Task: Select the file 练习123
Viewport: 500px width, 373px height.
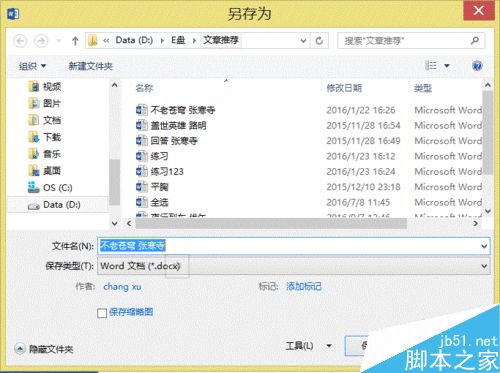Action: pyautogui.click(x=167, y=171)
